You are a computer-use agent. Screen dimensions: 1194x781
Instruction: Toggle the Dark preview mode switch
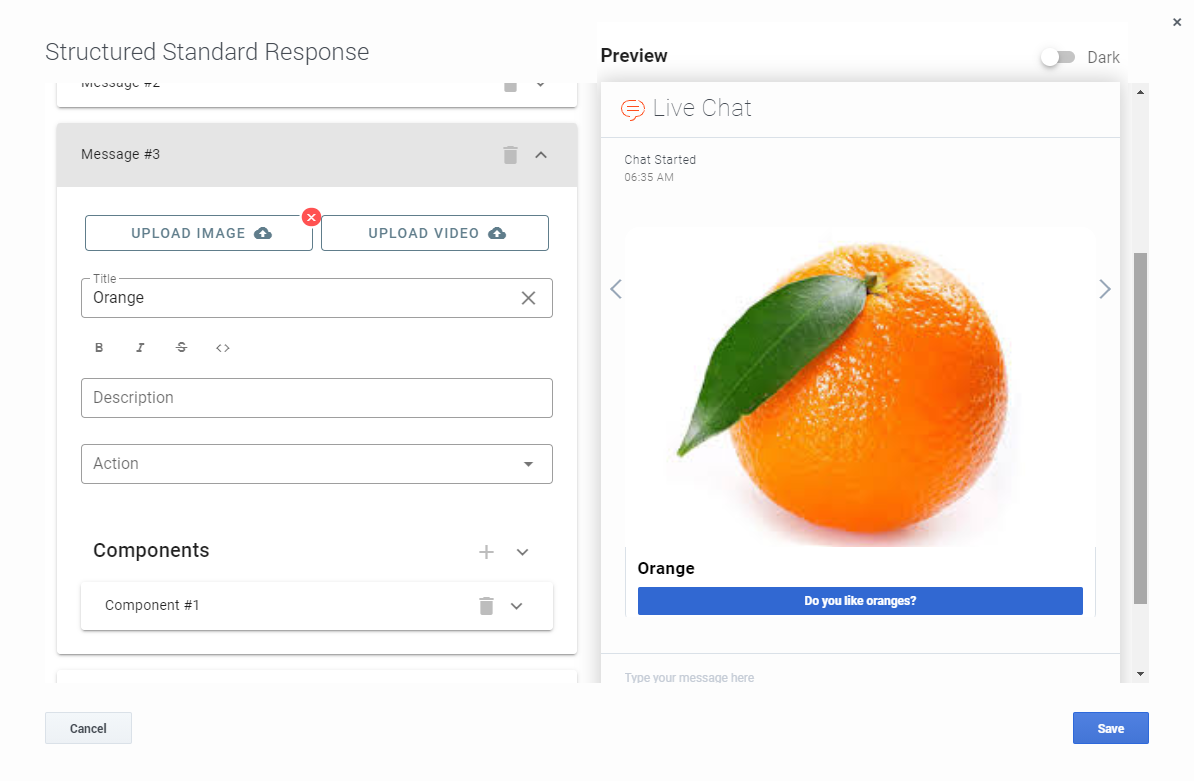click(x=1057, y=57)
